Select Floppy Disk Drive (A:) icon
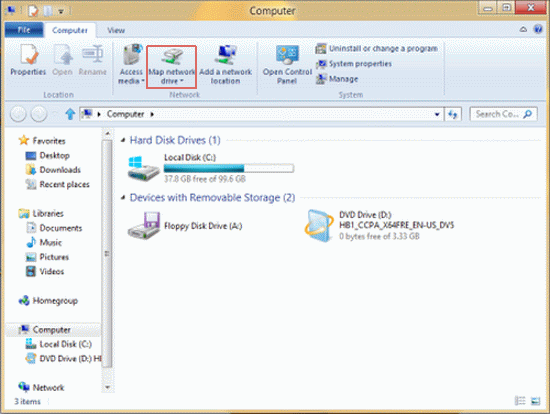The width and height of the screenshot is (550, 414). click(x=143, y=226)
